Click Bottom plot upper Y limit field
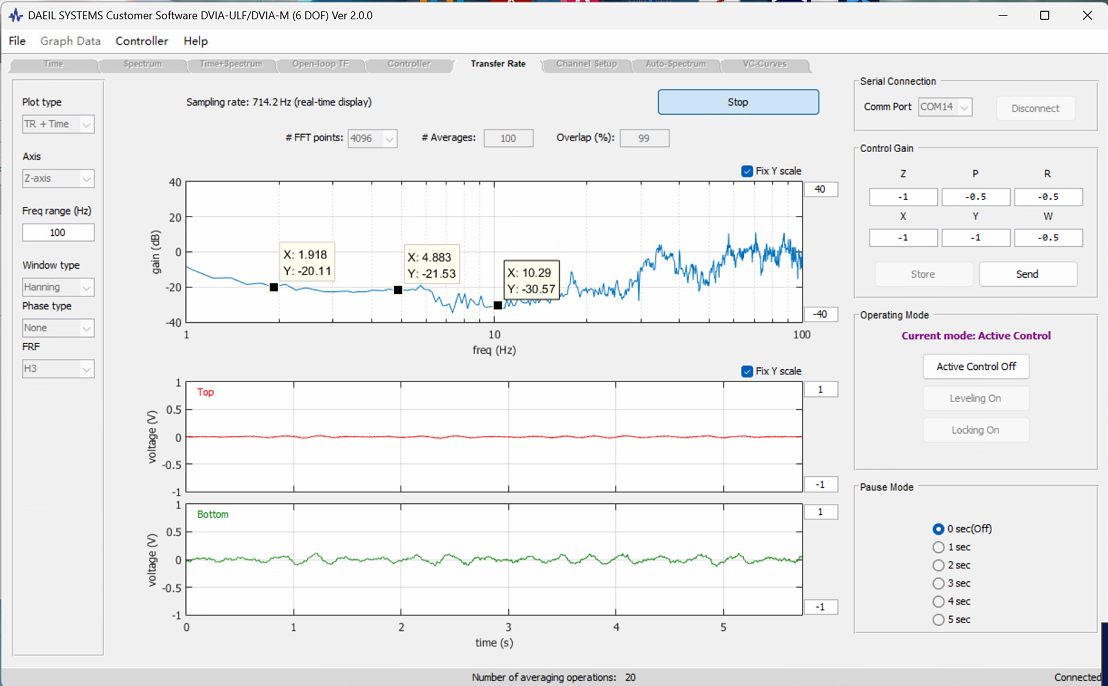The width and height of the screenshot is (1108, 686). coord(821,512)
